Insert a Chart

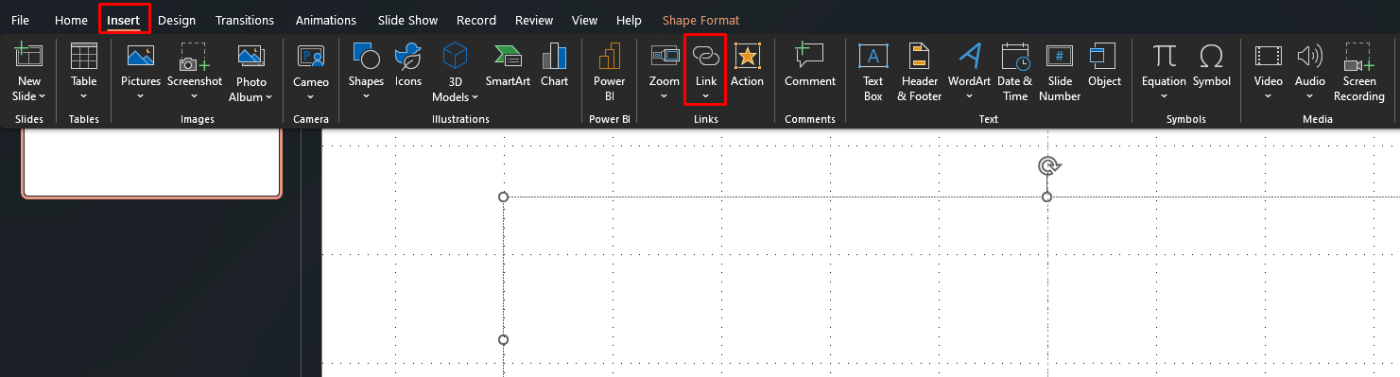[554, 65]
